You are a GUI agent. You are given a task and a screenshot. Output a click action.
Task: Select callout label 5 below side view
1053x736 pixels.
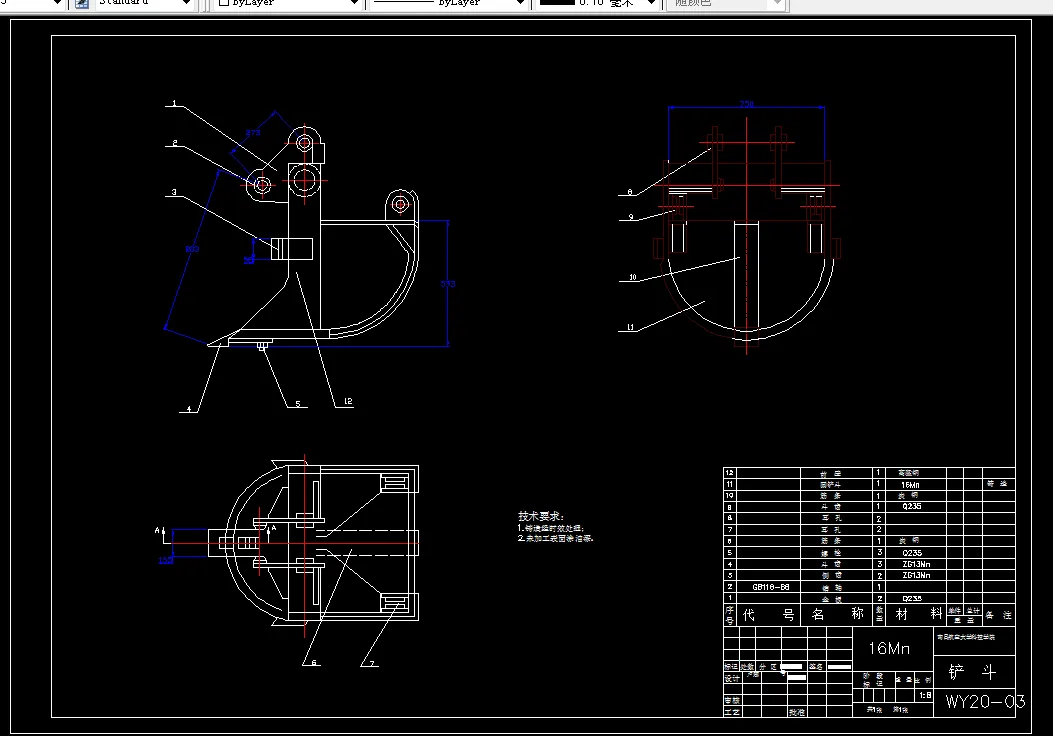[297, 404]
